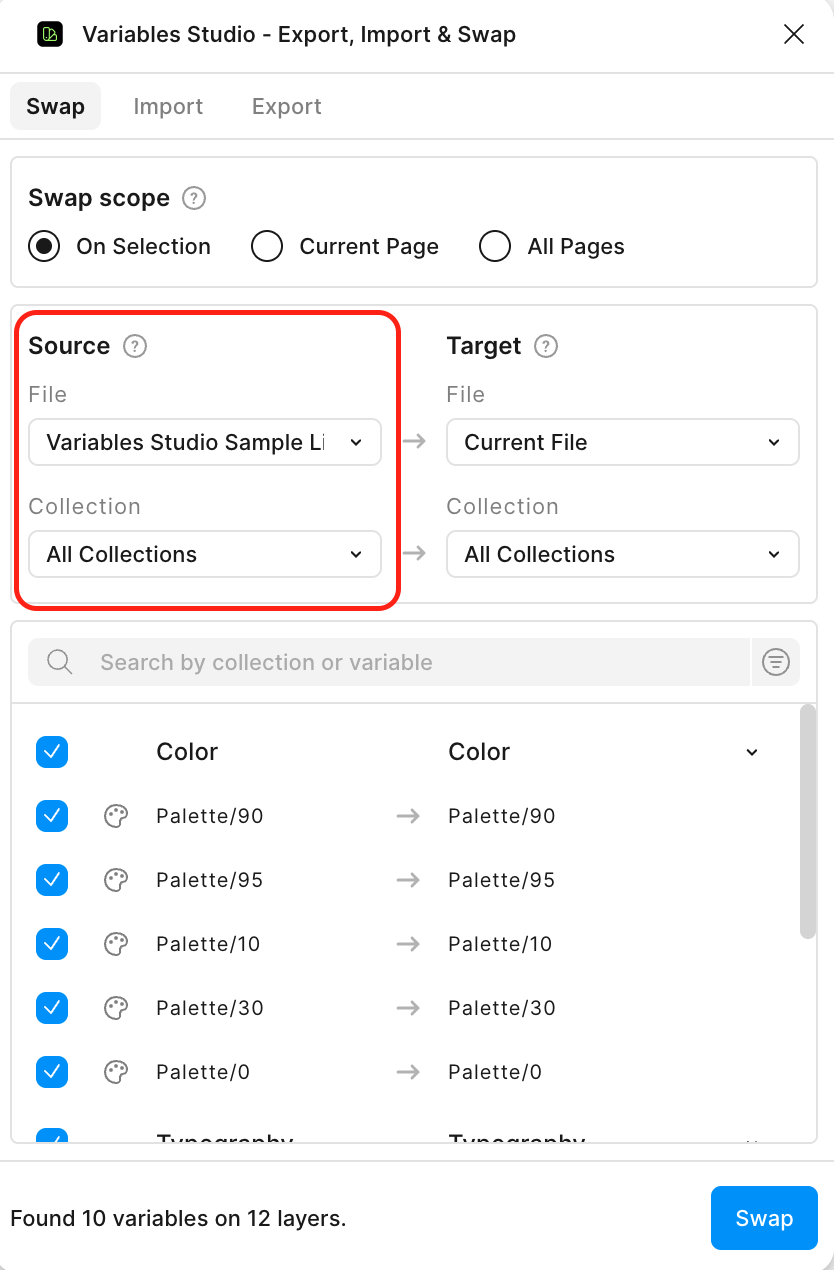834x1270 pixels.
Task: Click the palette icon next to Palette/10
Action: (116, 944)
